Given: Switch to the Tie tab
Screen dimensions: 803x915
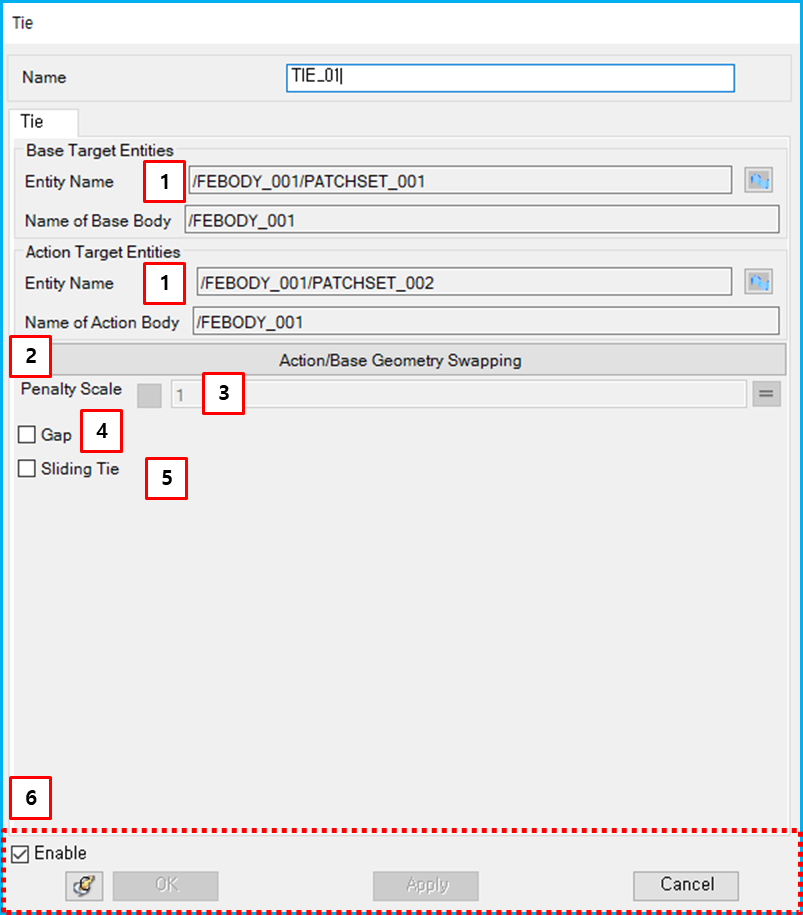Looking at the screenshot, I should point(42,121).
